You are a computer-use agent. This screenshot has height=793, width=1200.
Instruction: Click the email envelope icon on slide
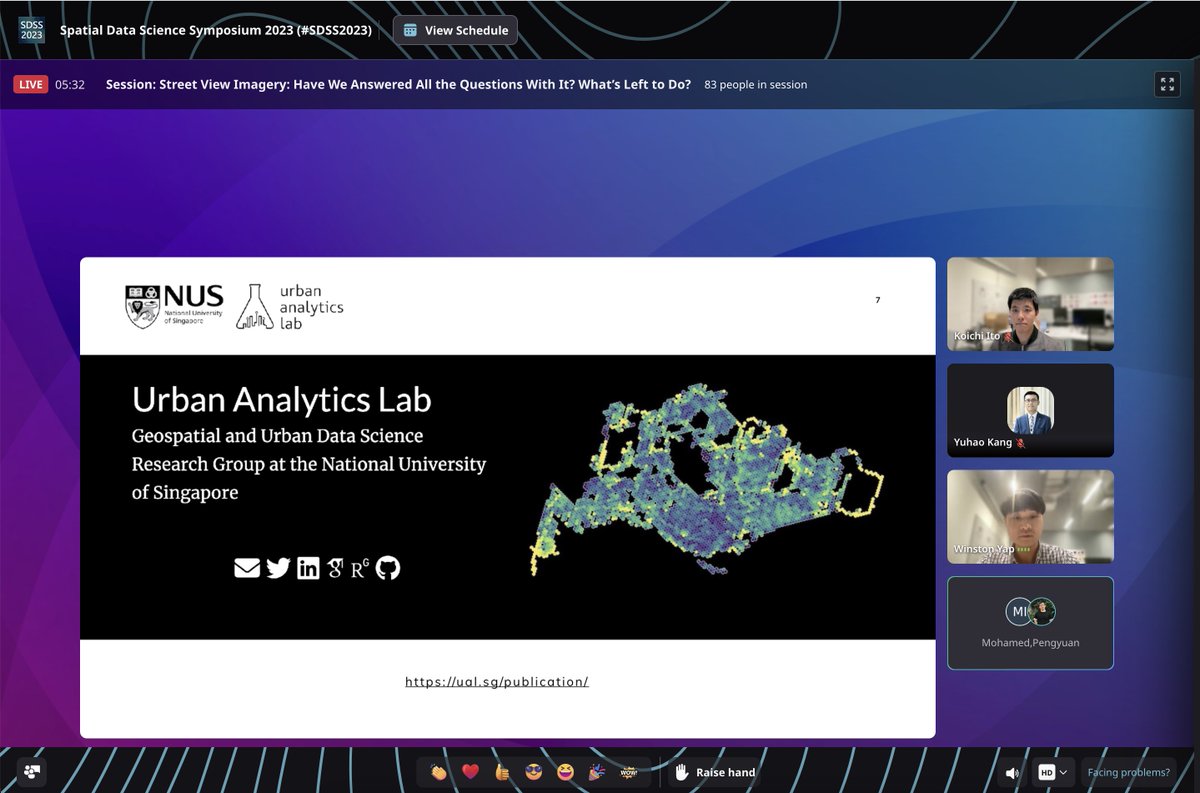[247, 568]
